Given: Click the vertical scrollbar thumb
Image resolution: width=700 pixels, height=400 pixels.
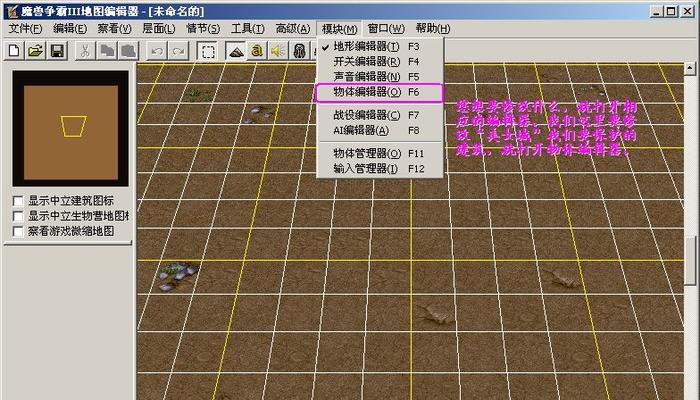Looking at the screenshot, I should tap(690, 261).
